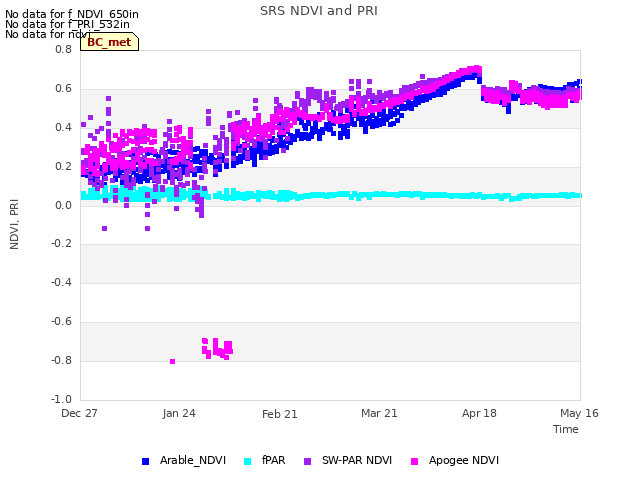640x480 pixels.
Task: Click the May 16 x-axis tick label
Action: (579, 413)
